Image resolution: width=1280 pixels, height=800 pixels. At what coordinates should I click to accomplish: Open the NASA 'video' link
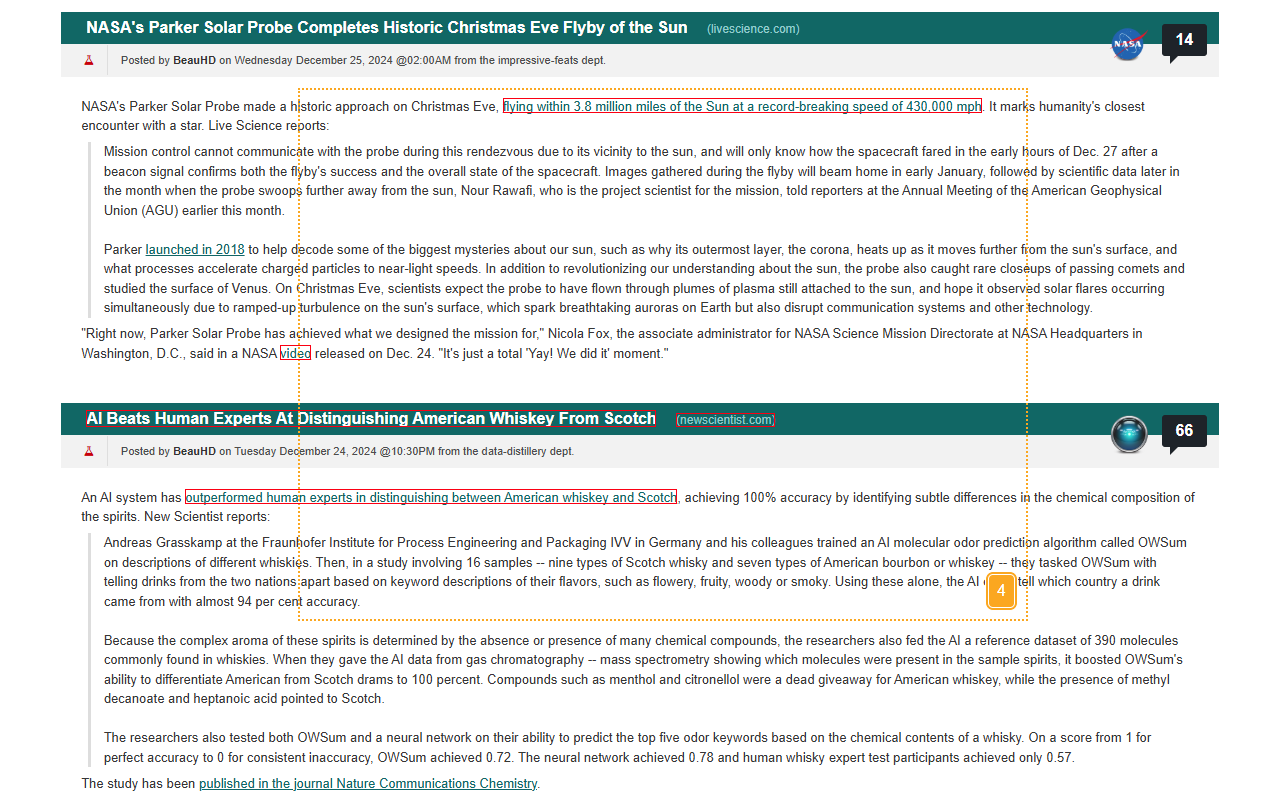pos(295,353)
